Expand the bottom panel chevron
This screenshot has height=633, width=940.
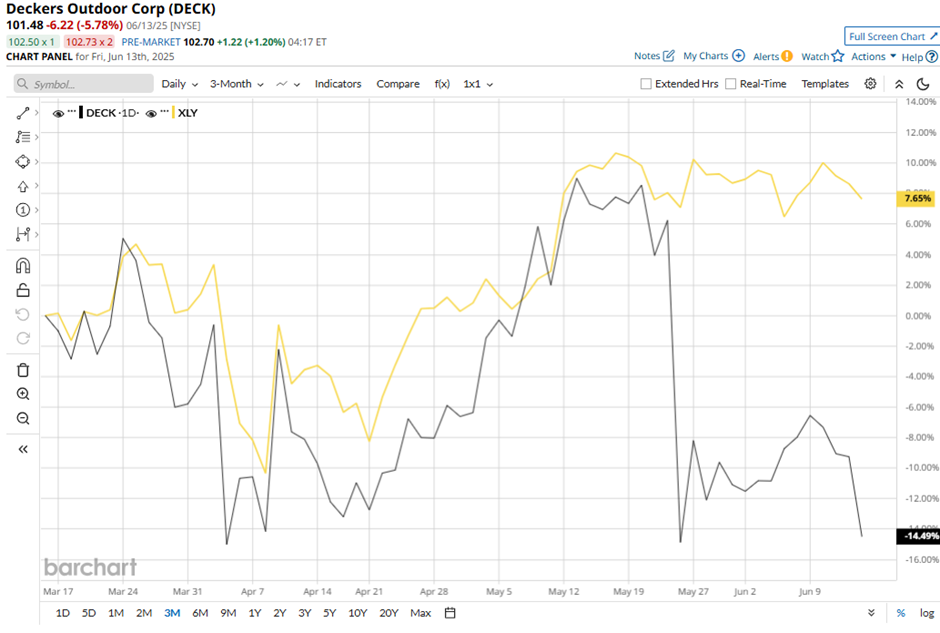tap(871, 613)
